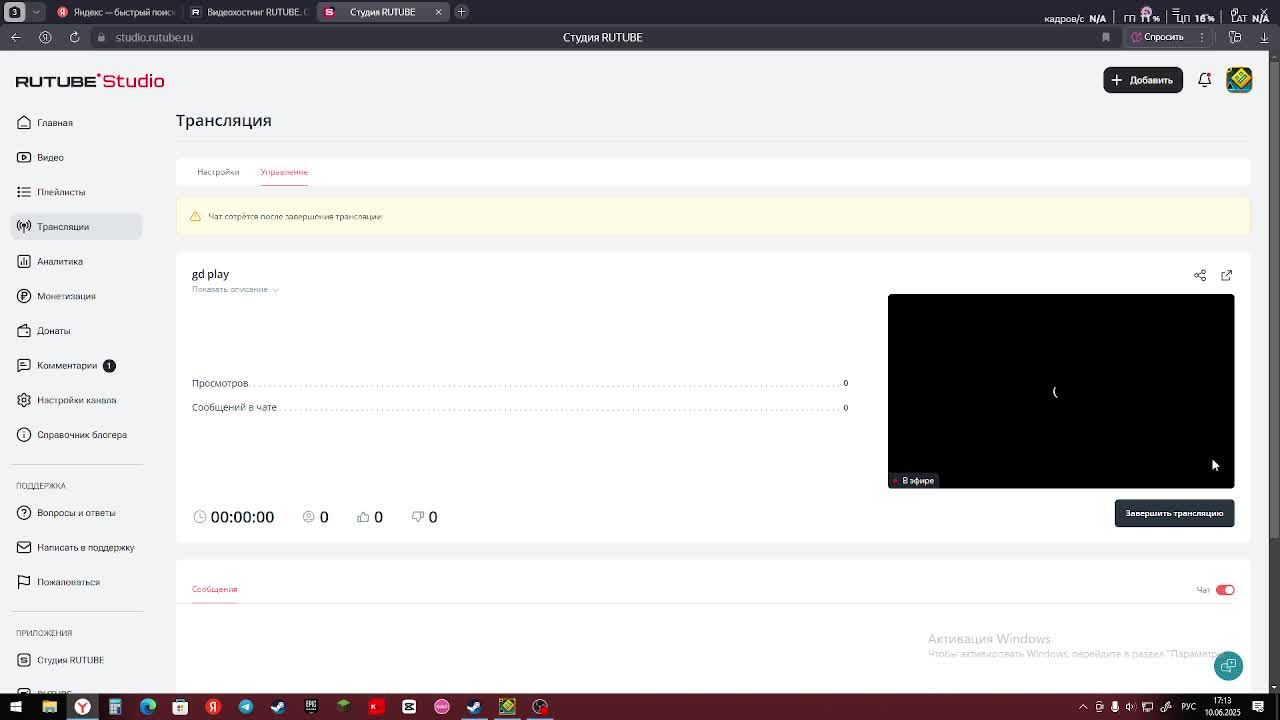Open the Сообщения tab

214,589
